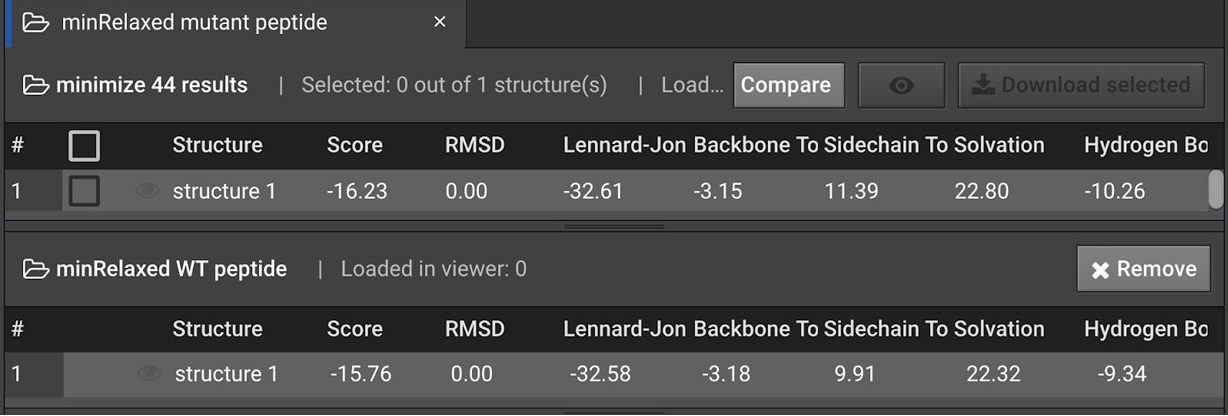This screenshot has width=1228, height=416.
Task: Close the minRelaxed mutant peptide tab
Action: point(439,22)
